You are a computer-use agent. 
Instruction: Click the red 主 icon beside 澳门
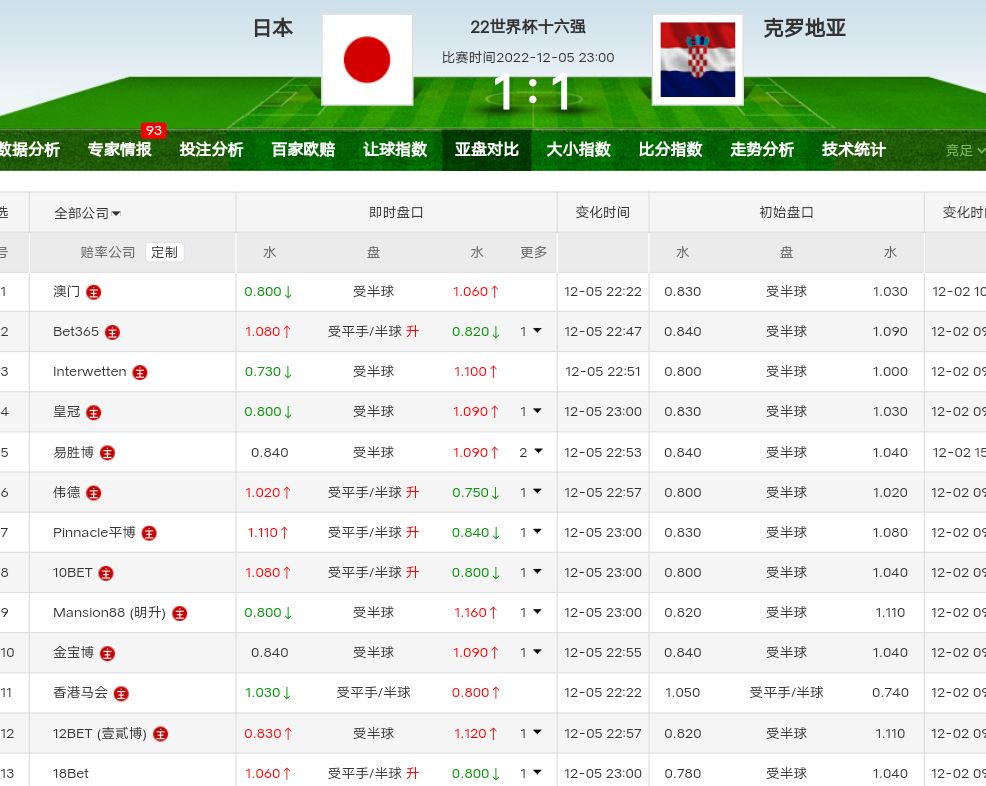click(94, 292)
